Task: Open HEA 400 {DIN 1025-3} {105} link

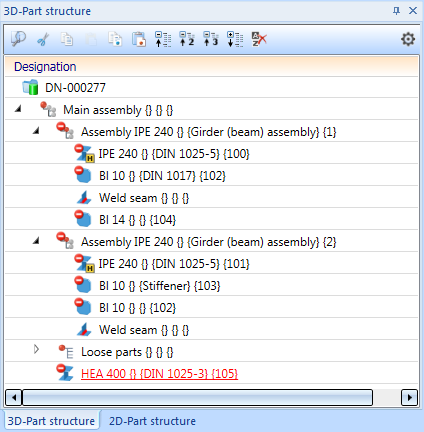Action: 159,374
